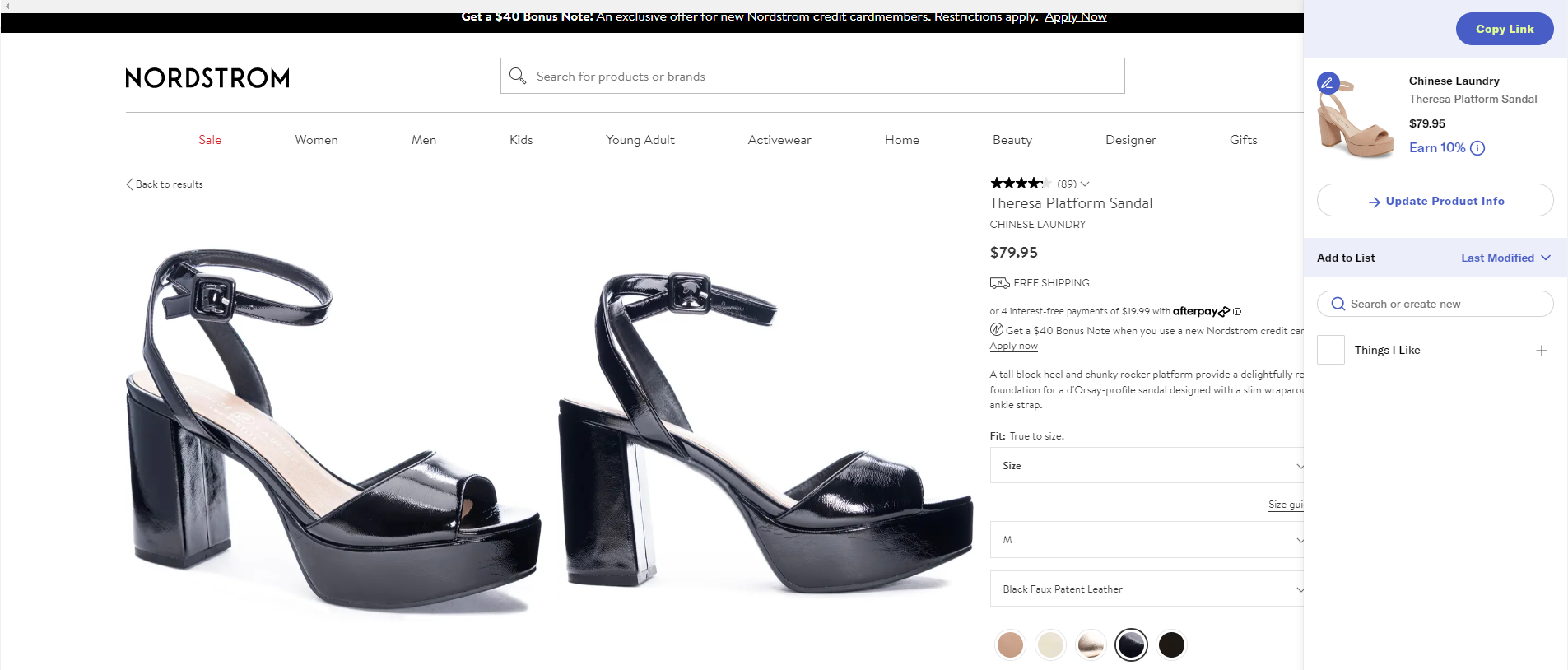
Task: Open the Sale menu
Action: (x=210, y=140)
